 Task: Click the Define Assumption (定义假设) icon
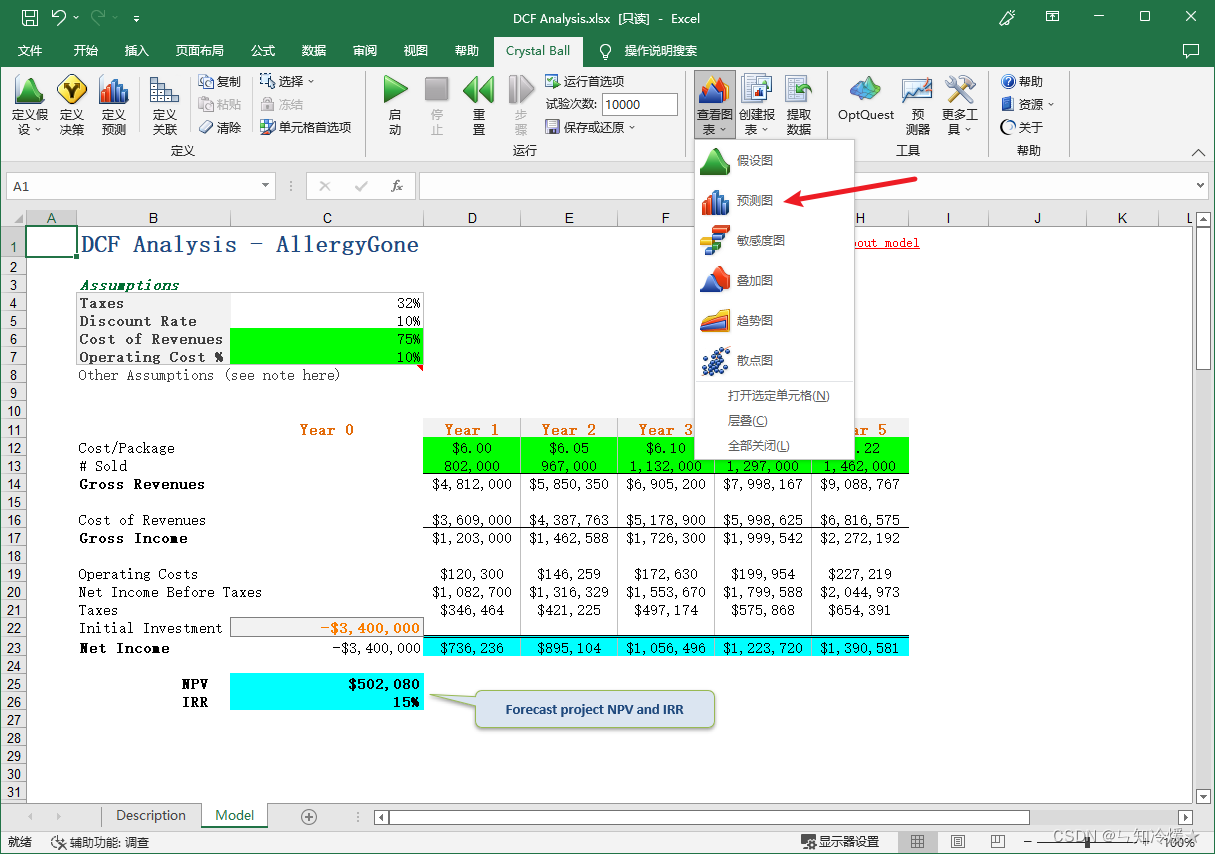(x=29, y=105)
